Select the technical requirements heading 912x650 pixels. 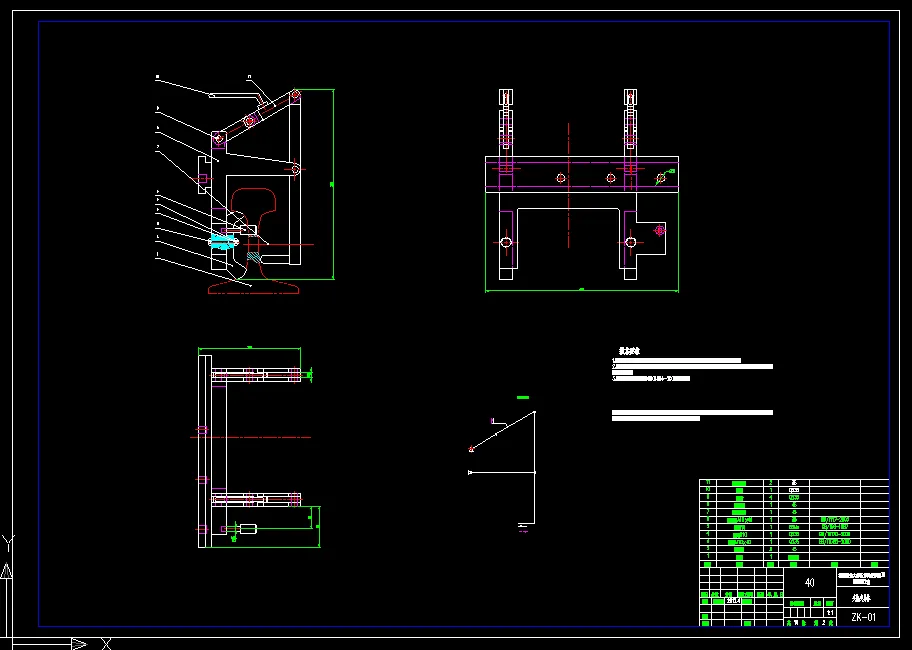pyautogui.click(x=629, y=351)
